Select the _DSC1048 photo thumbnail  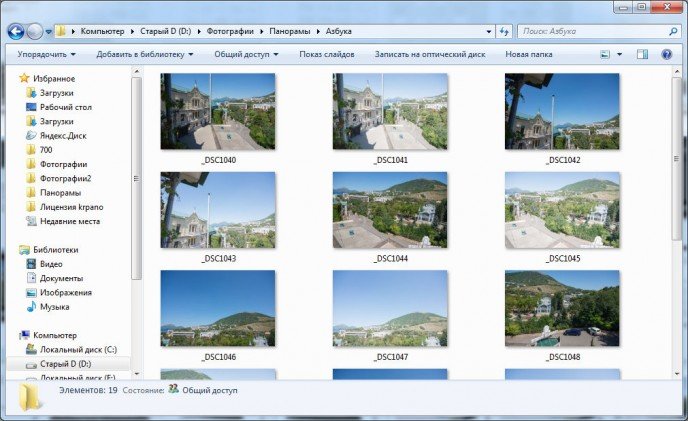[x=562, y=308]
